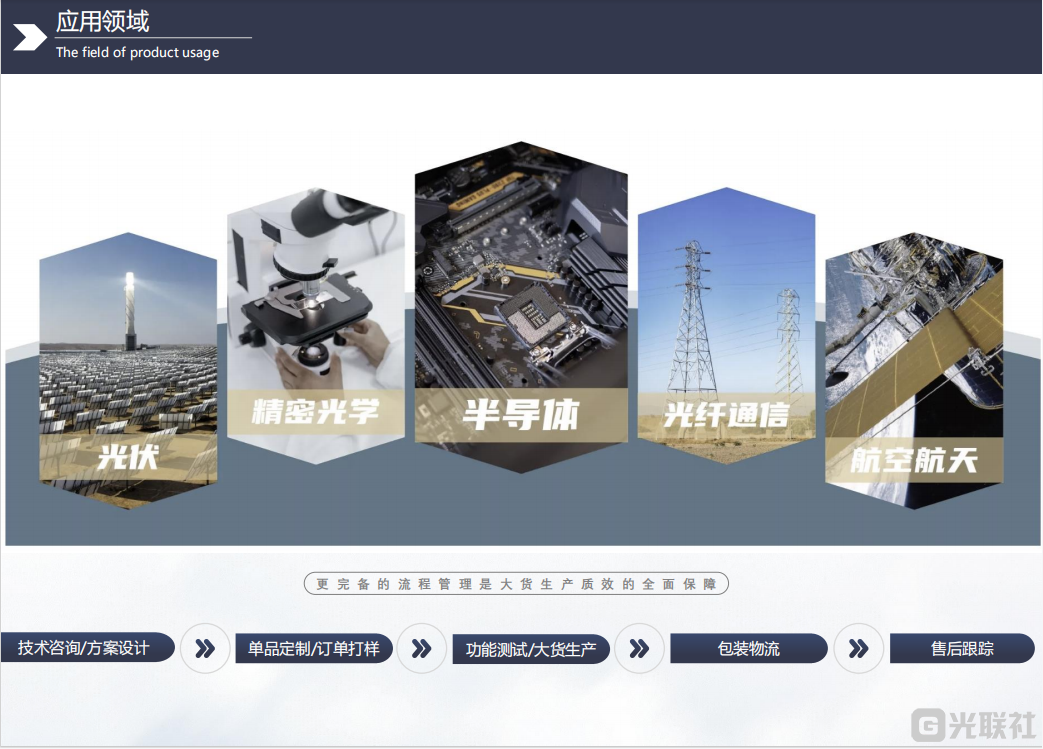Click the double-chevron before 售后跟踪
The image size is (1043, 749).
point(858,648)
